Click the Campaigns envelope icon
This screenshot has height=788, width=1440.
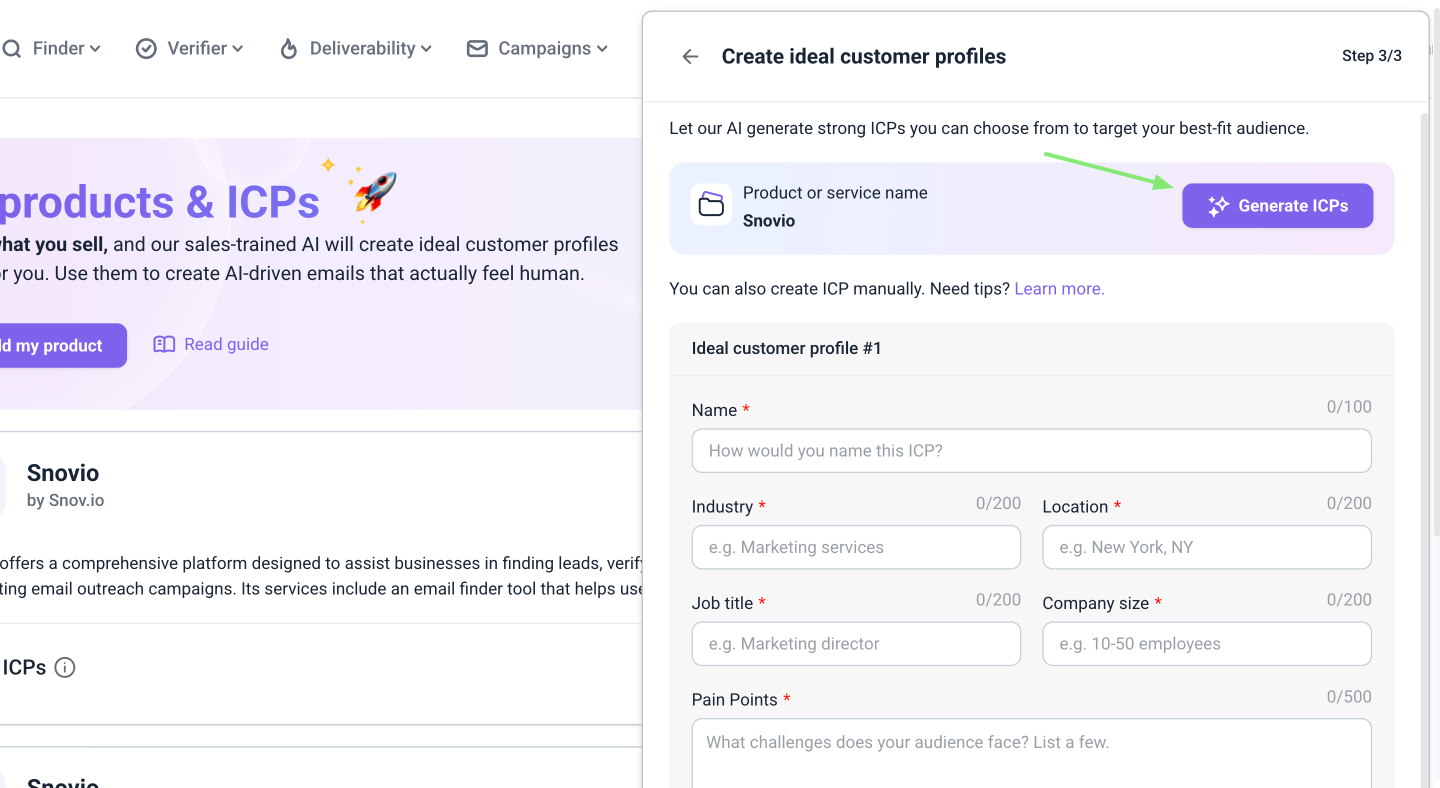point(478,48)
